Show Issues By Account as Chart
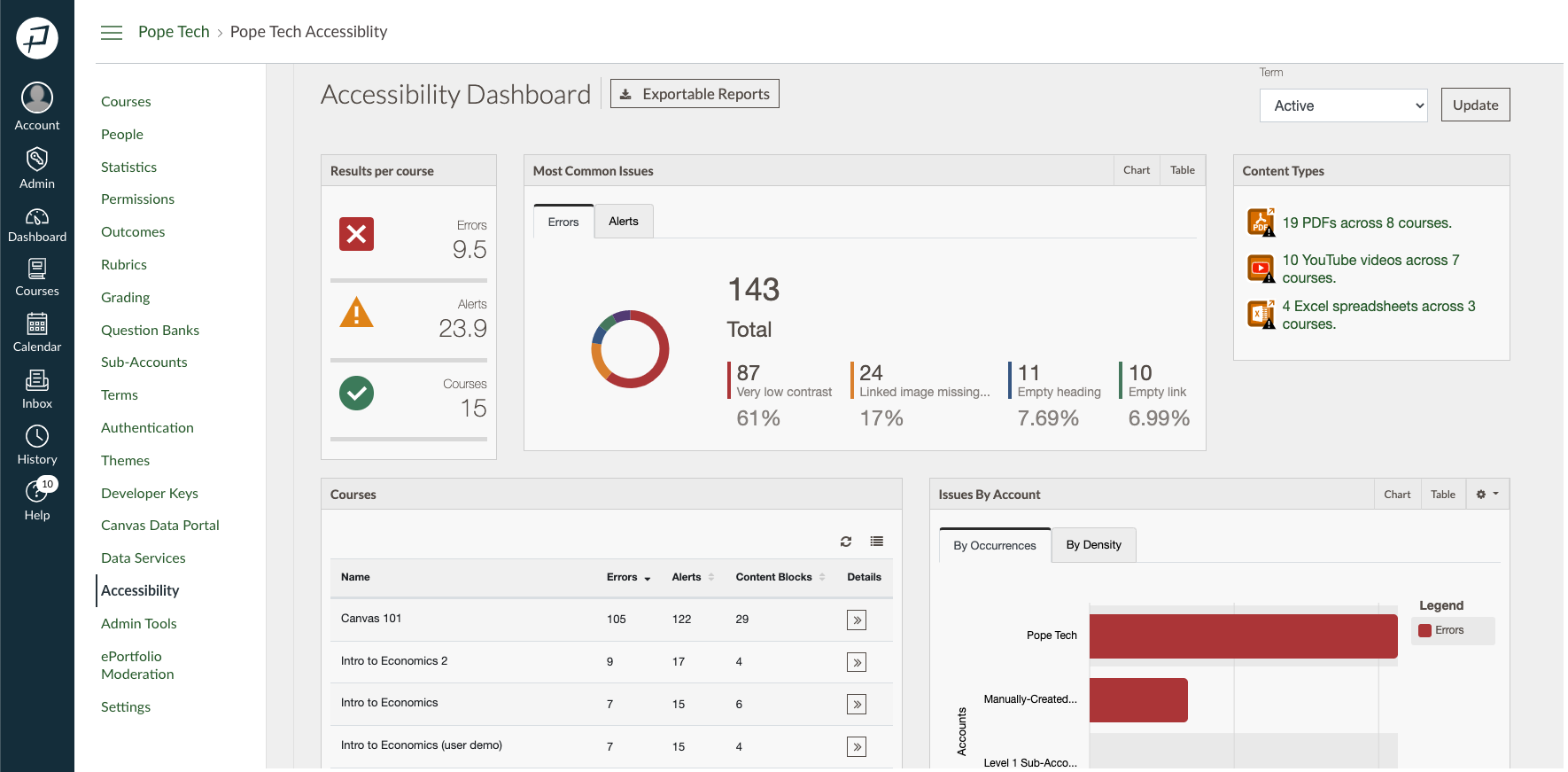The height and width of the screenshot is (772, 1568). click(1397, 495)
